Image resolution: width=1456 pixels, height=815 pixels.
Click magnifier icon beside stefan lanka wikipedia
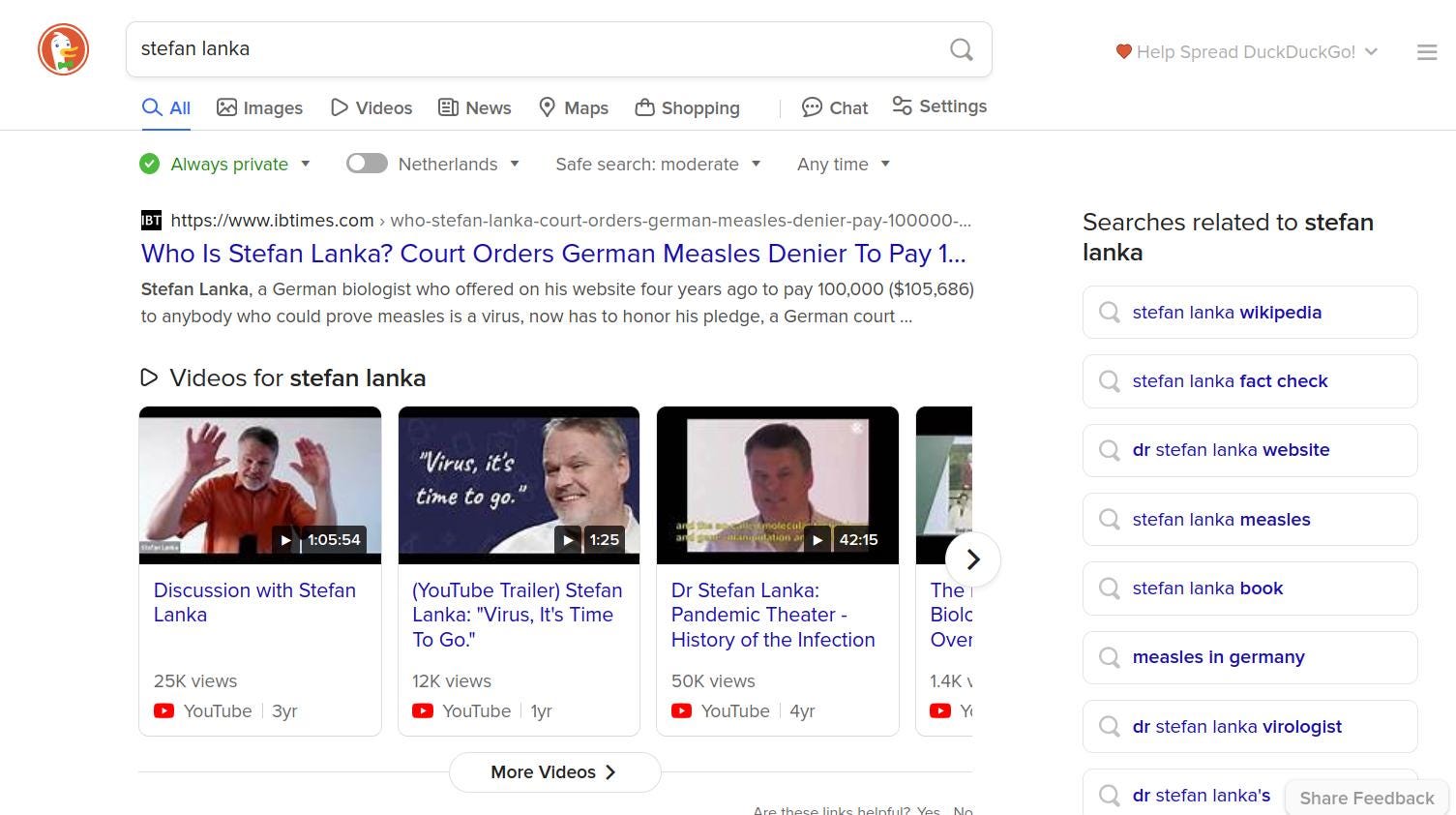click(x=1110, y=312)
